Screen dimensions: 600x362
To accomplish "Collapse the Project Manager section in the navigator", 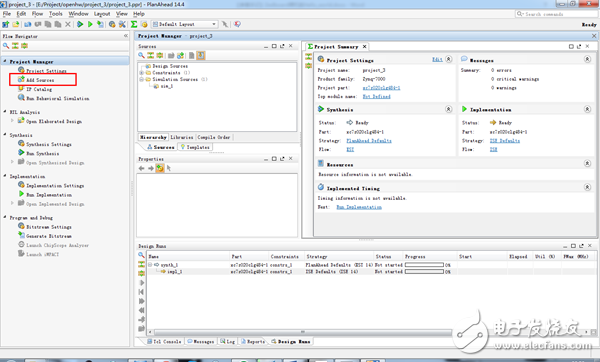I will (5, 61).
